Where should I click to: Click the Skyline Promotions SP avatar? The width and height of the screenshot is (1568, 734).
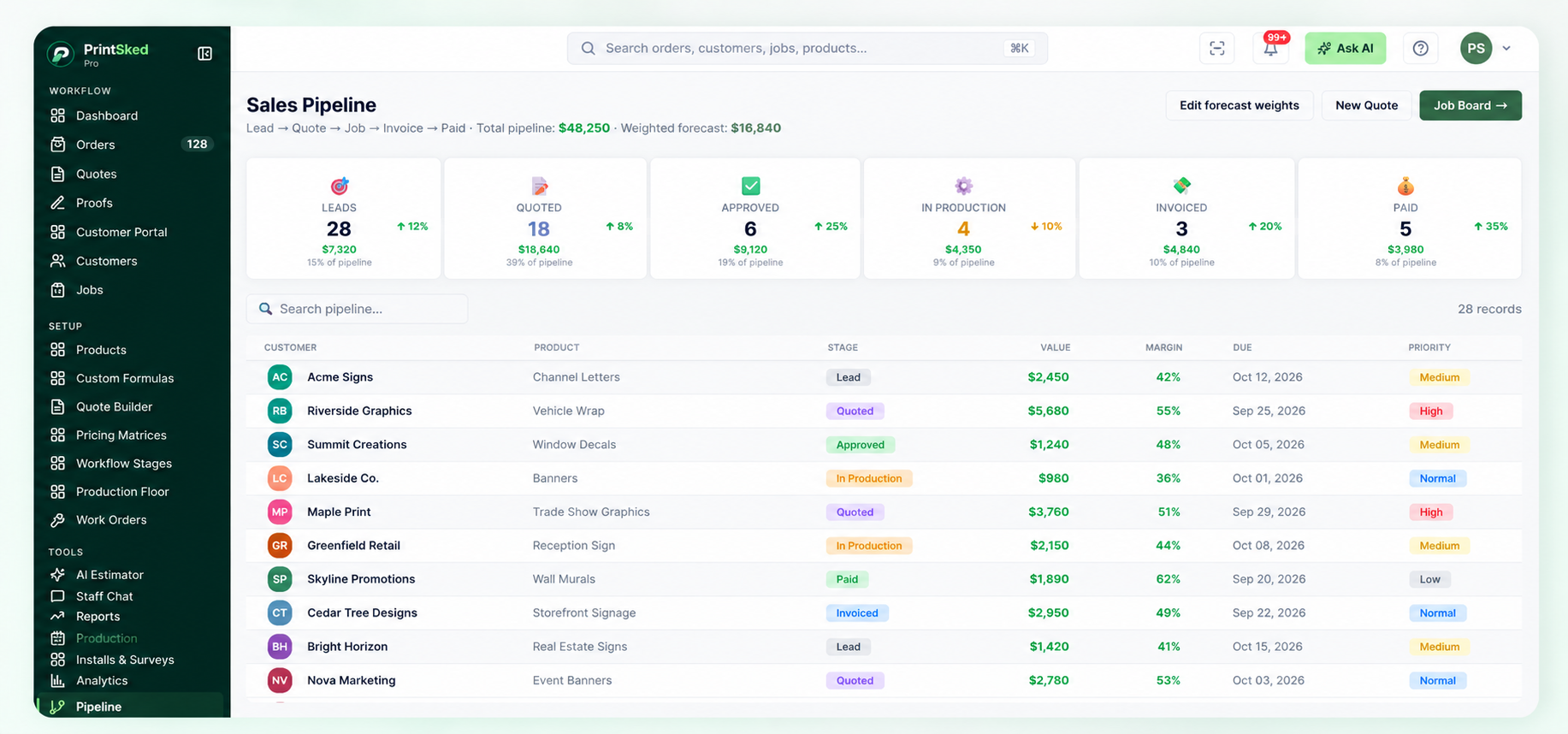point(280,579)
